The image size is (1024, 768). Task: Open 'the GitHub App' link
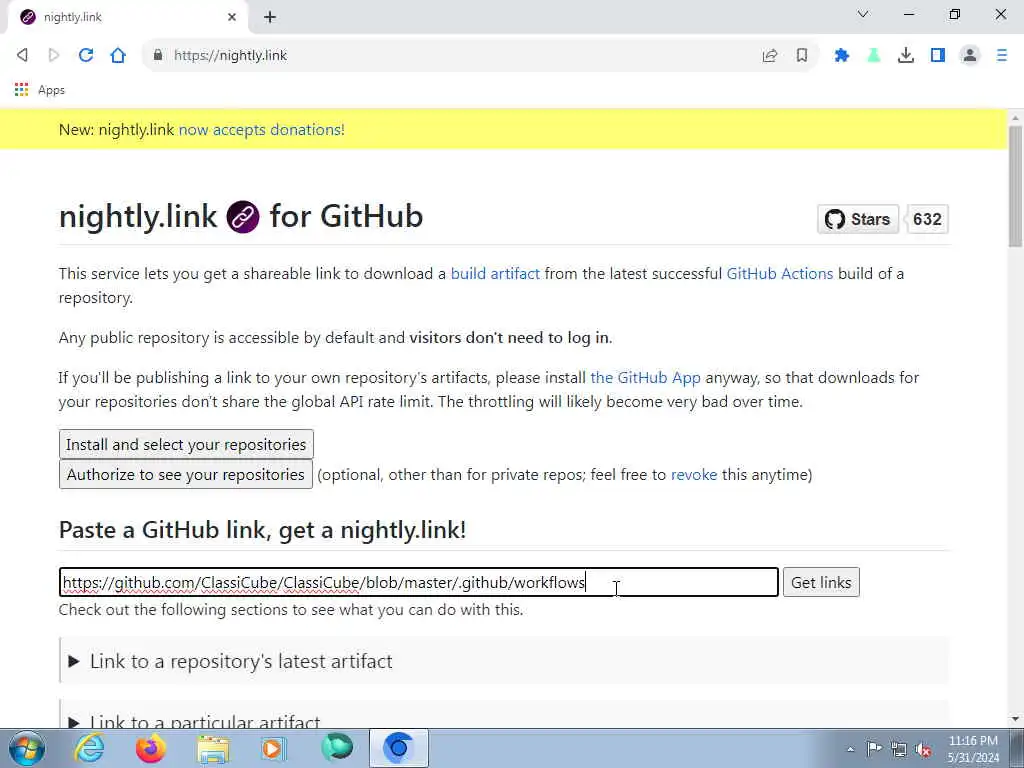[645, 377]
